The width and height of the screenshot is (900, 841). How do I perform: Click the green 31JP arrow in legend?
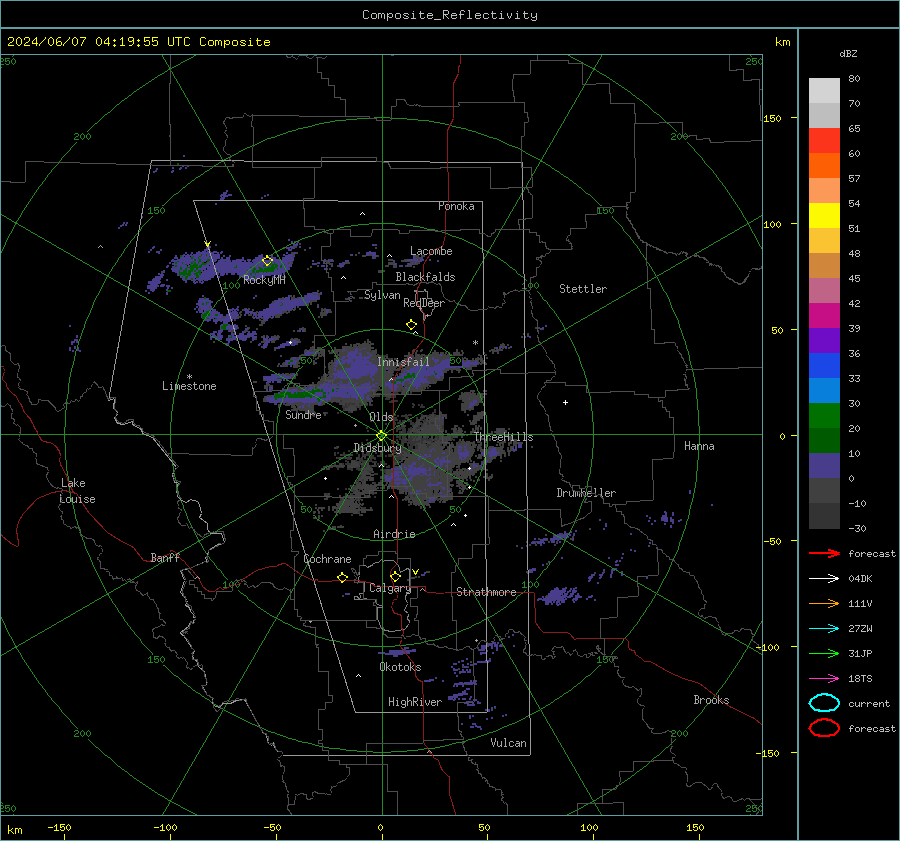coord(824,653)
